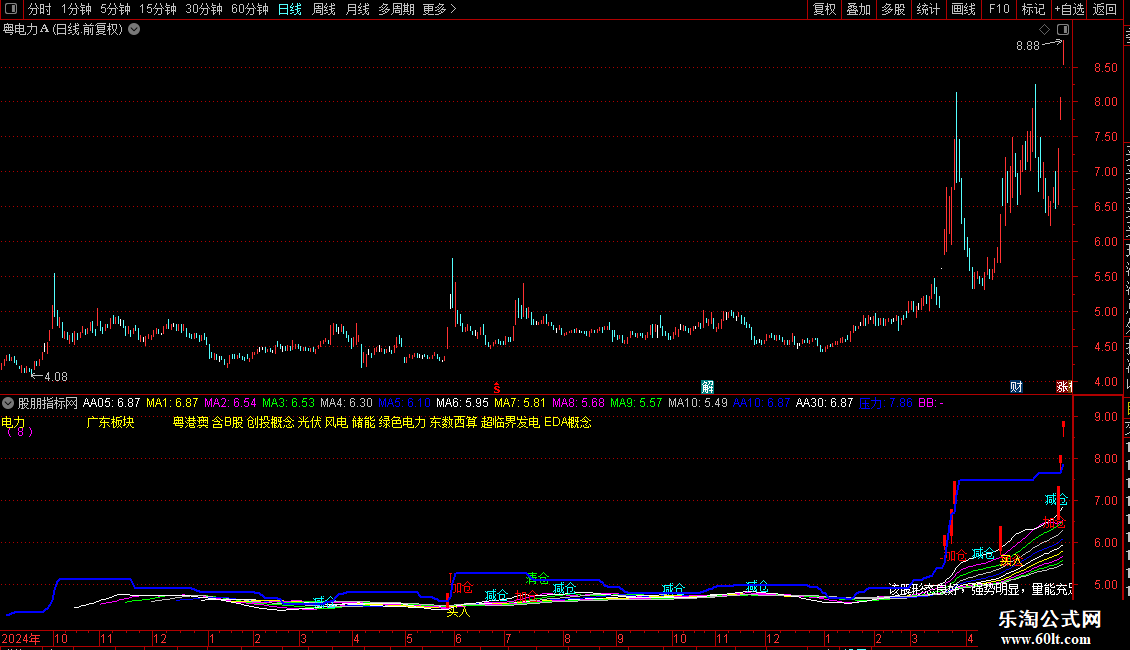Image resolution: width=1130 pixels, height=650 pixels.
Task: Click the yellow 买入 signal near June
Action: tap(458, 612)
